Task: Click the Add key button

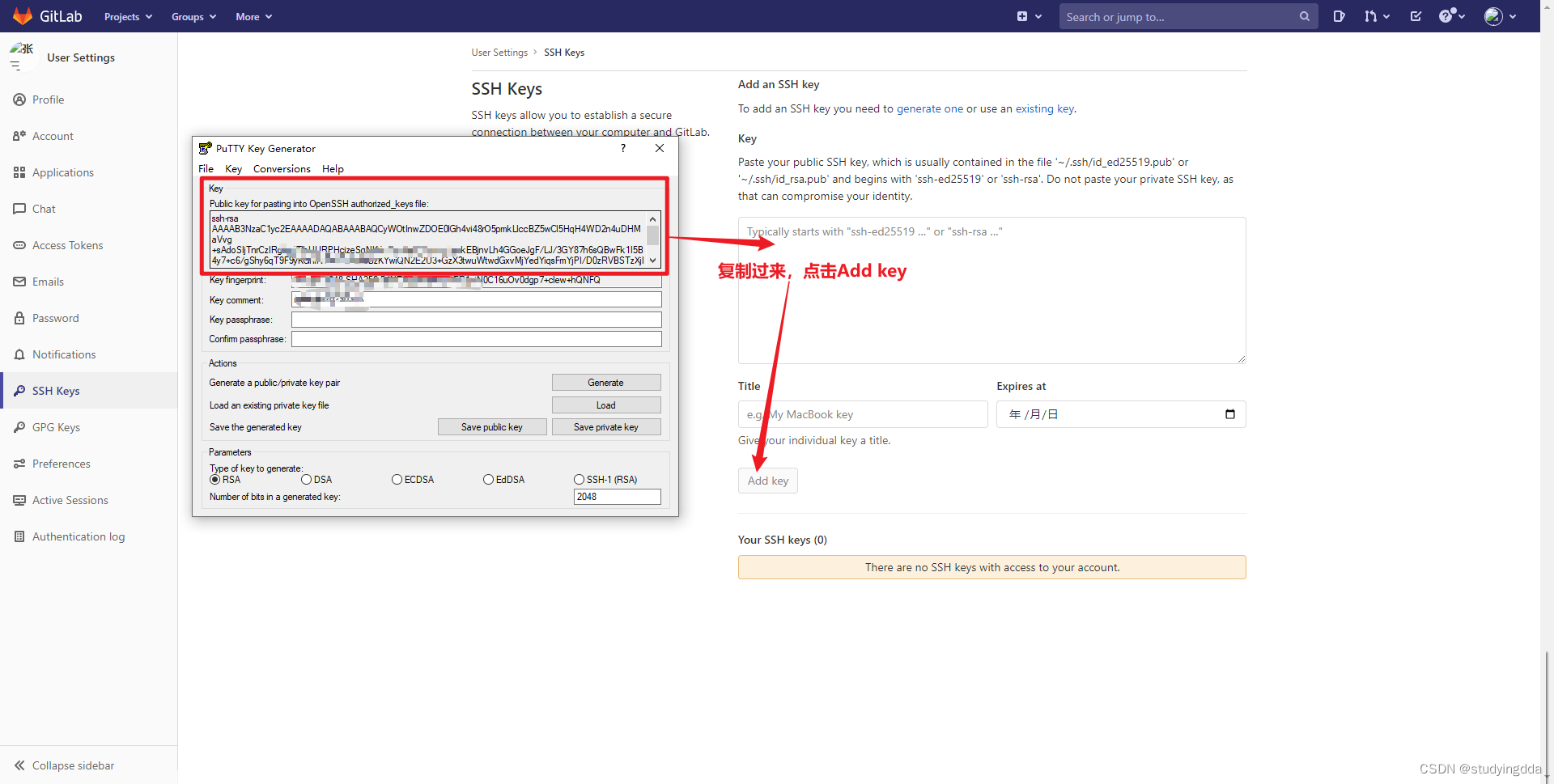Action: point(768,481)
